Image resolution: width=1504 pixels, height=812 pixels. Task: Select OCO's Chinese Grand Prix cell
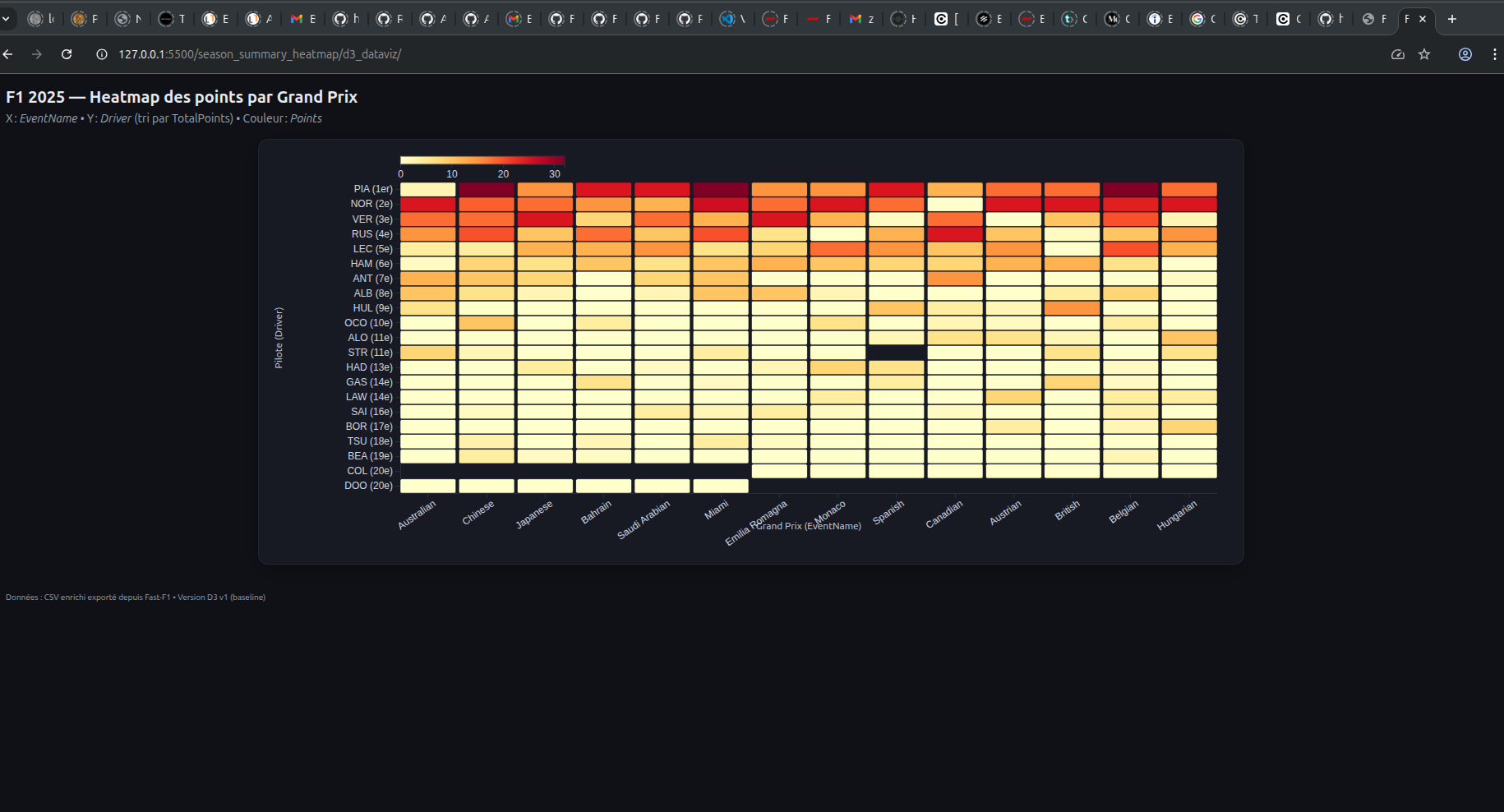487,323
